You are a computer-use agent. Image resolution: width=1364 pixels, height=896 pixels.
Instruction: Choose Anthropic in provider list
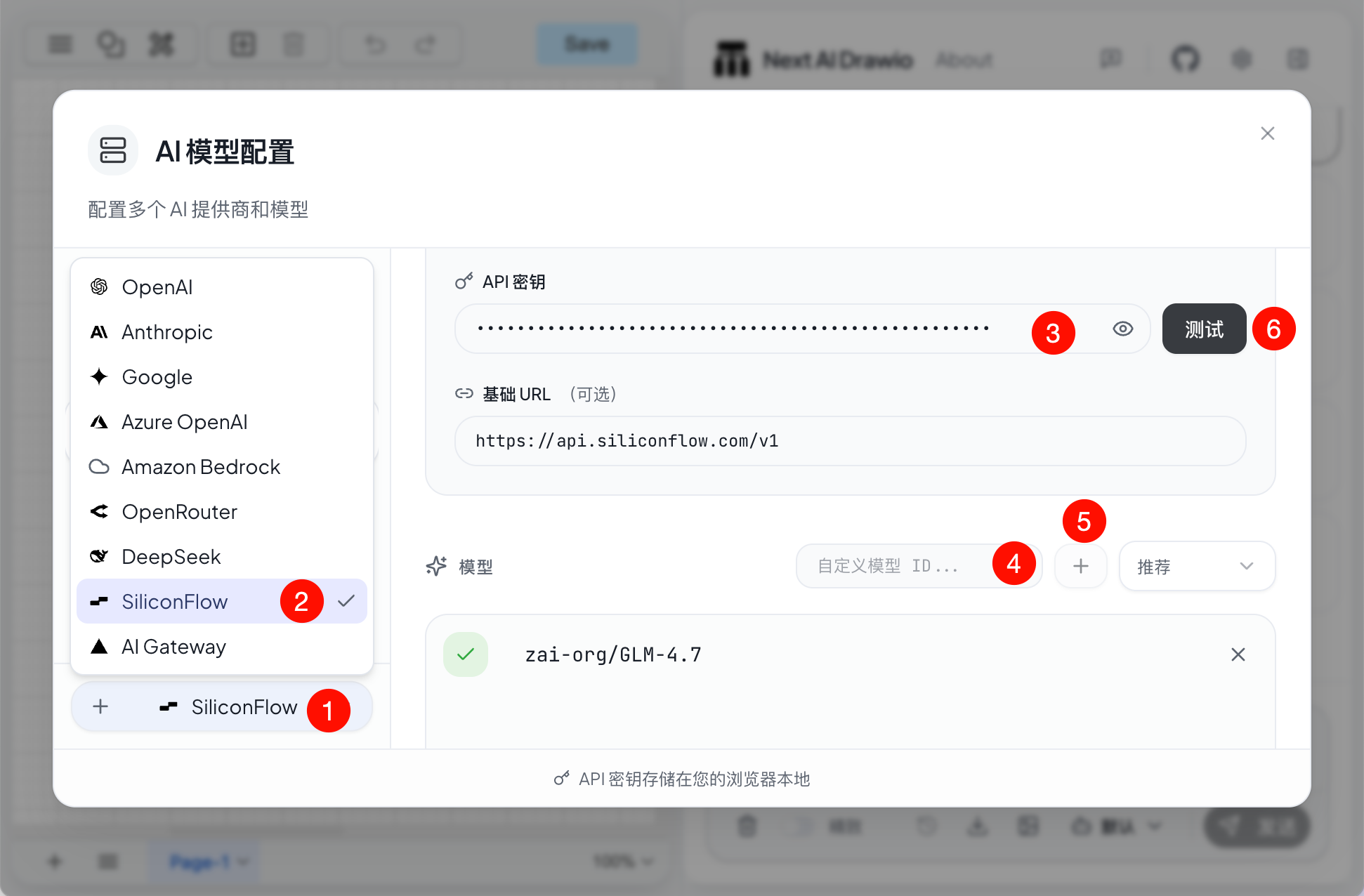point(166,332)
